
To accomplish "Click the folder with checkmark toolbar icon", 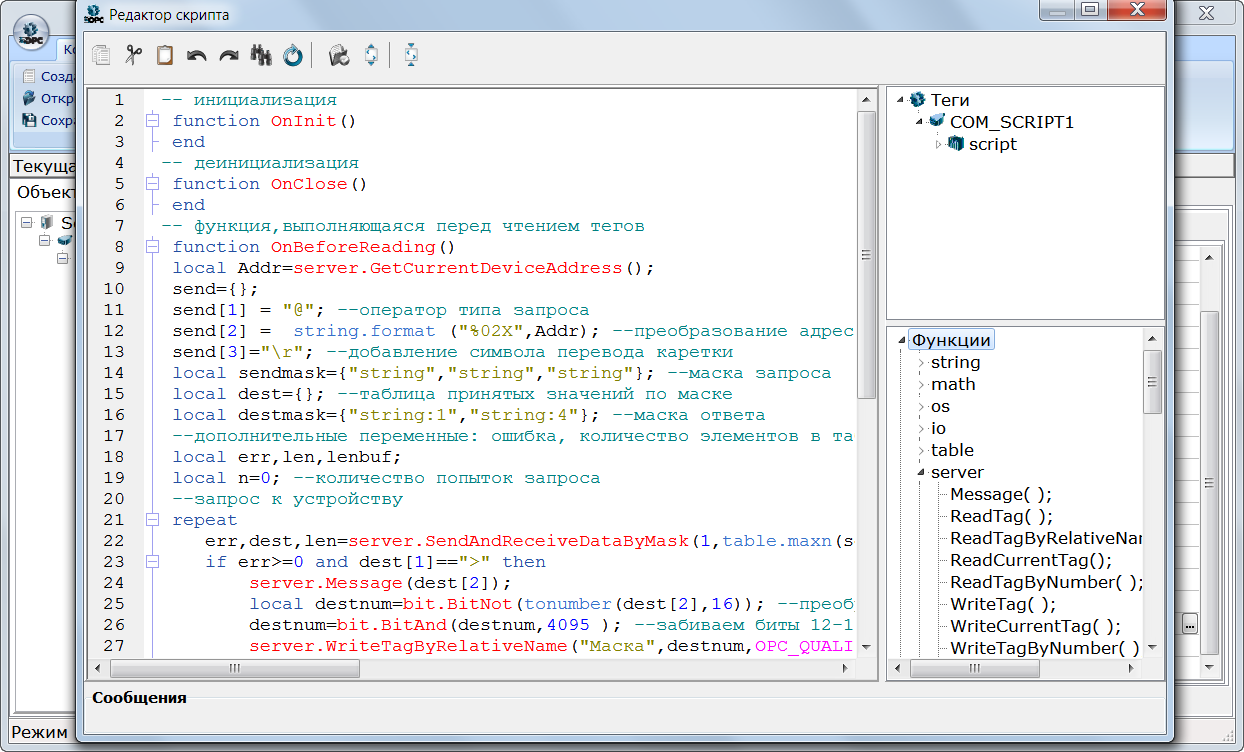I will click(x=339, y=56).
